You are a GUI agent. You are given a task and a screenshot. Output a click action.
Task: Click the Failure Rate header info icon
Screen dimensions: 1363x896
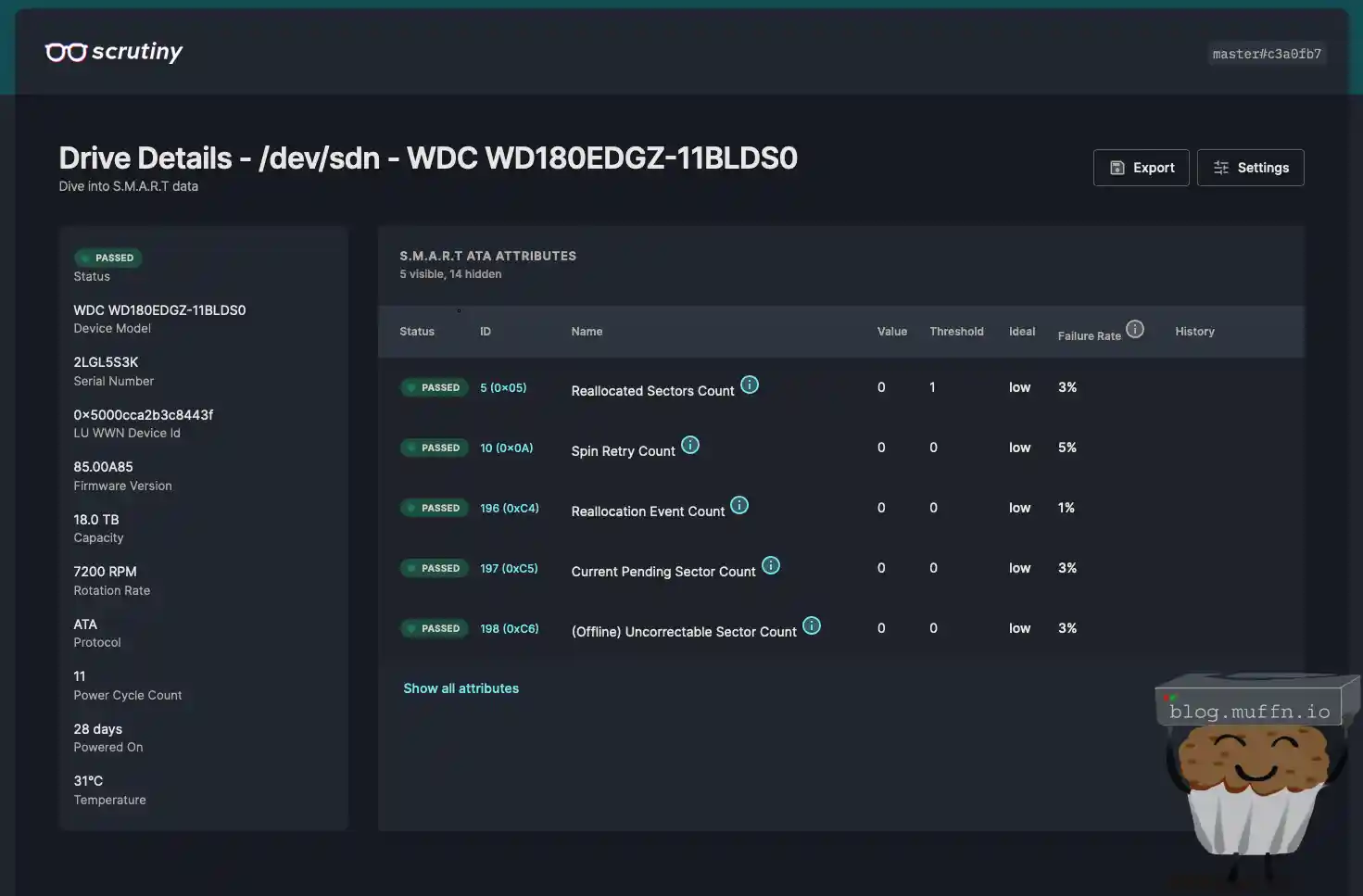tap(1135, 329)
